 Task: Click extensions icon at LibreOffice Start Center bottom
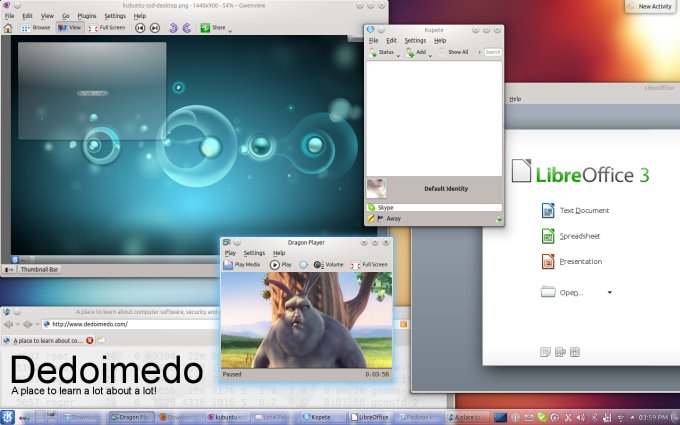click(560, 352)
